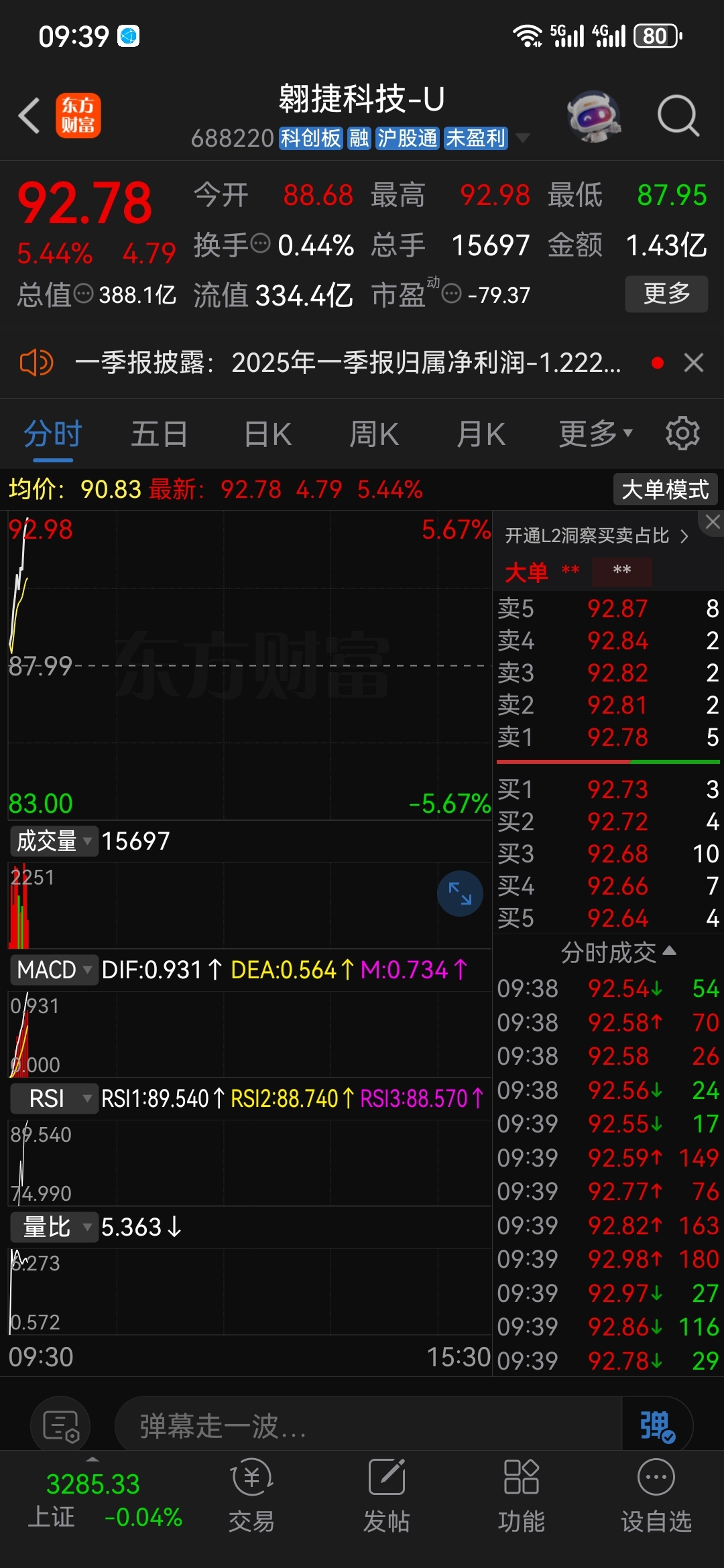Open 开通L2洞察买卖占比 link

click(x=597, y=535)
